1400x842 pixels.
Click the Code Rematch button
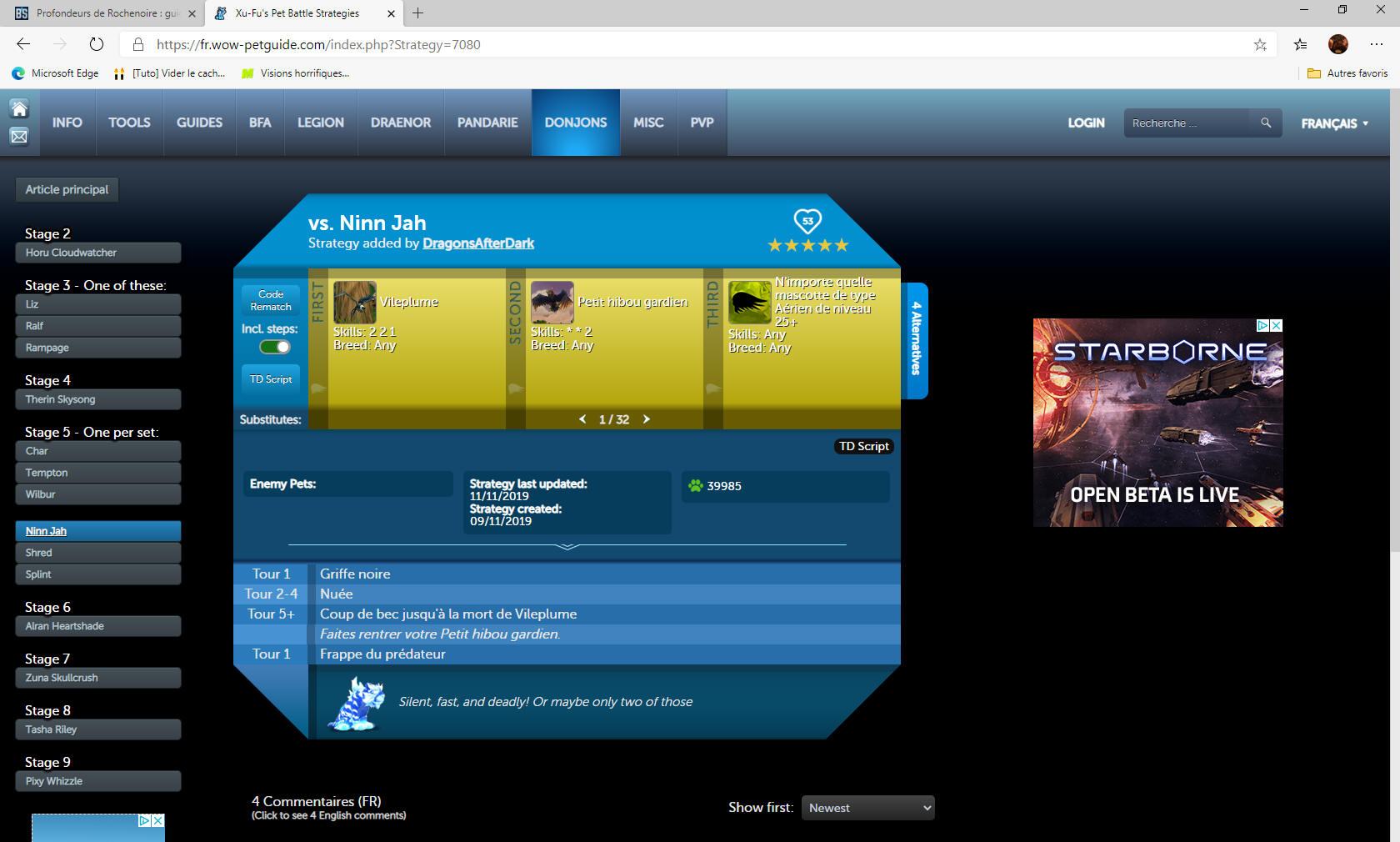pos(271,300)
